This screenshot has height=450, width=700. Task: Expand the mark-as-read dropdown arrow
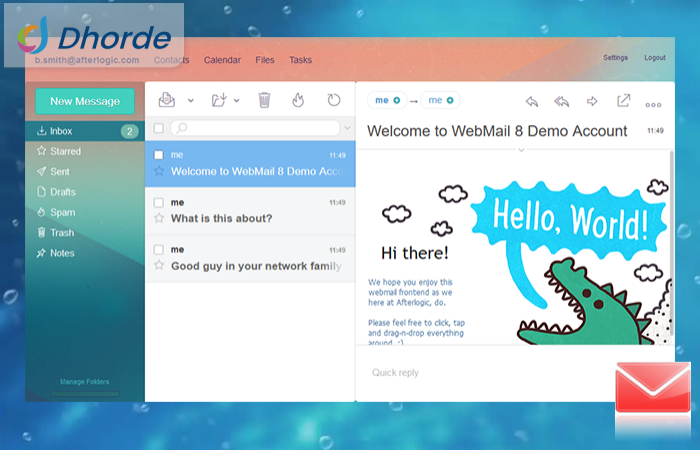click(191, 100)
